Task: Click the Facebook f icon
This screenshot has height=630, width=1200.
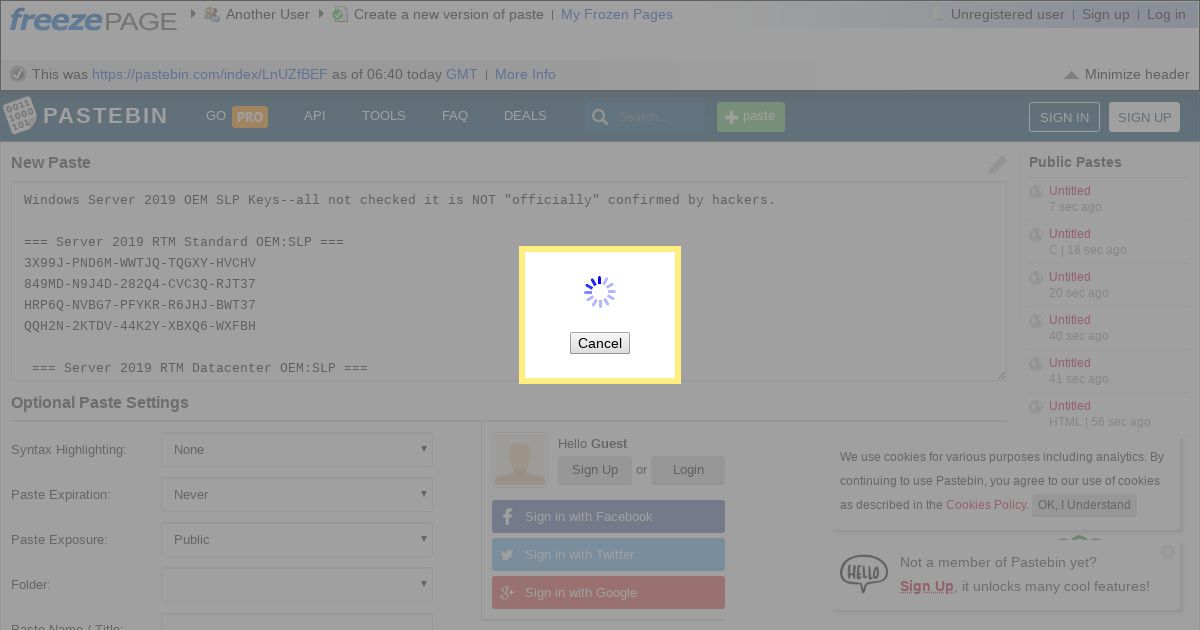Action: click(507, 517)
